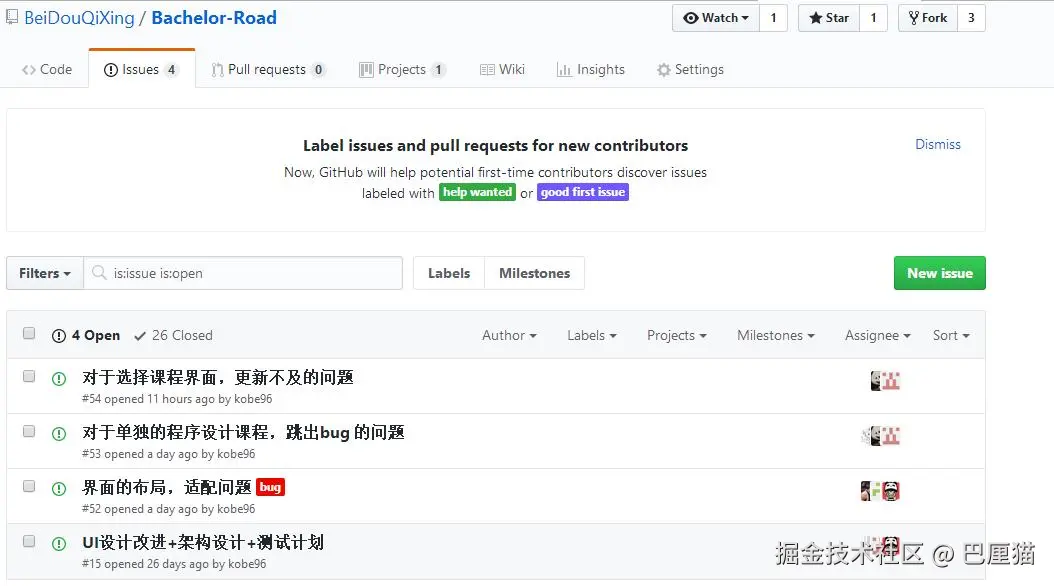Open issue 对于单独的程序设计课程，跳出bug 的问题
This screenshot has width=1054, height=586.
tap(243, 433)
